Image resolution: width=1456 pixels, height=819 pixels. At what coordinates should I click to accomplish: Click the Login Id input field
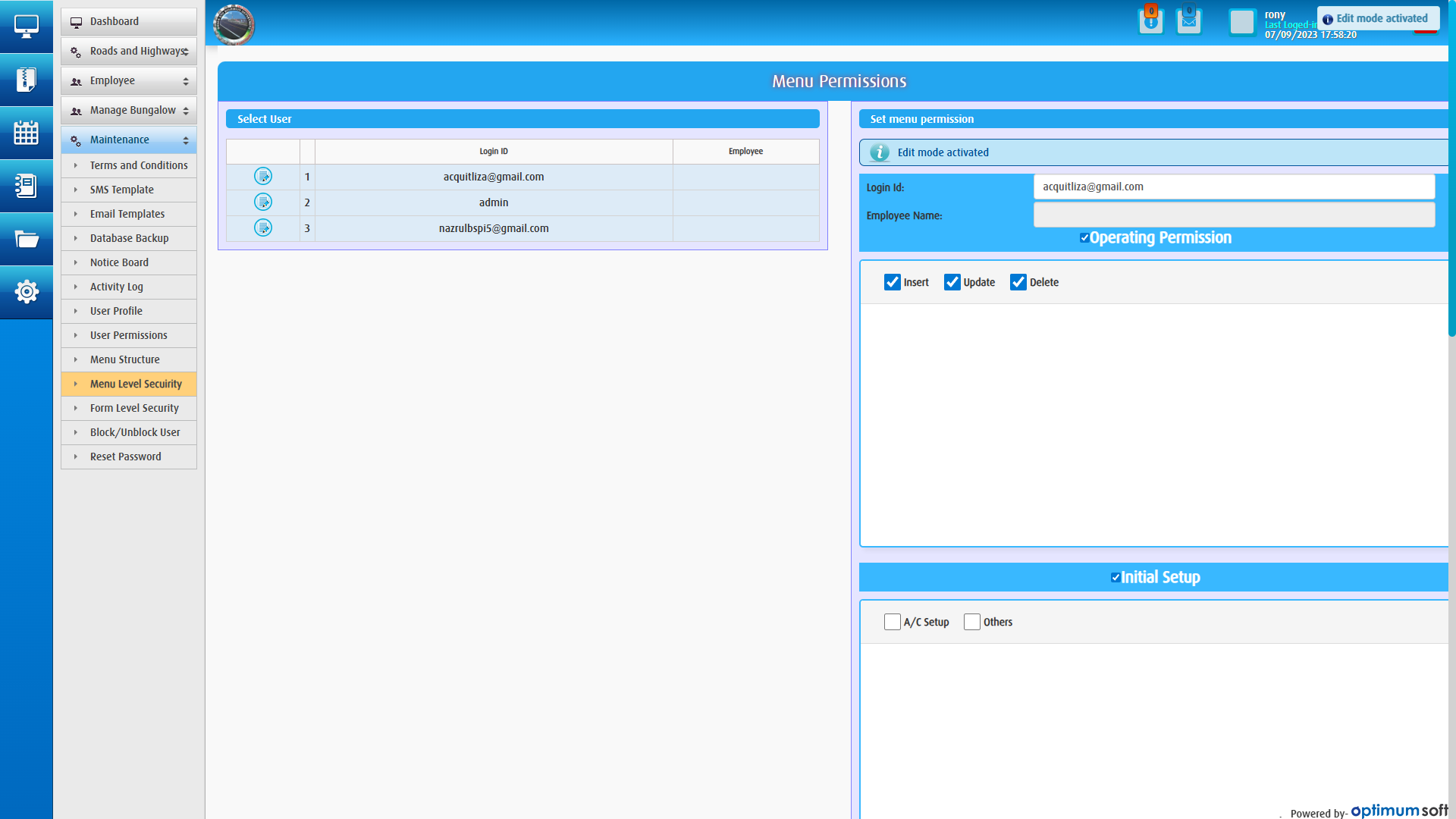point(1234,187)
